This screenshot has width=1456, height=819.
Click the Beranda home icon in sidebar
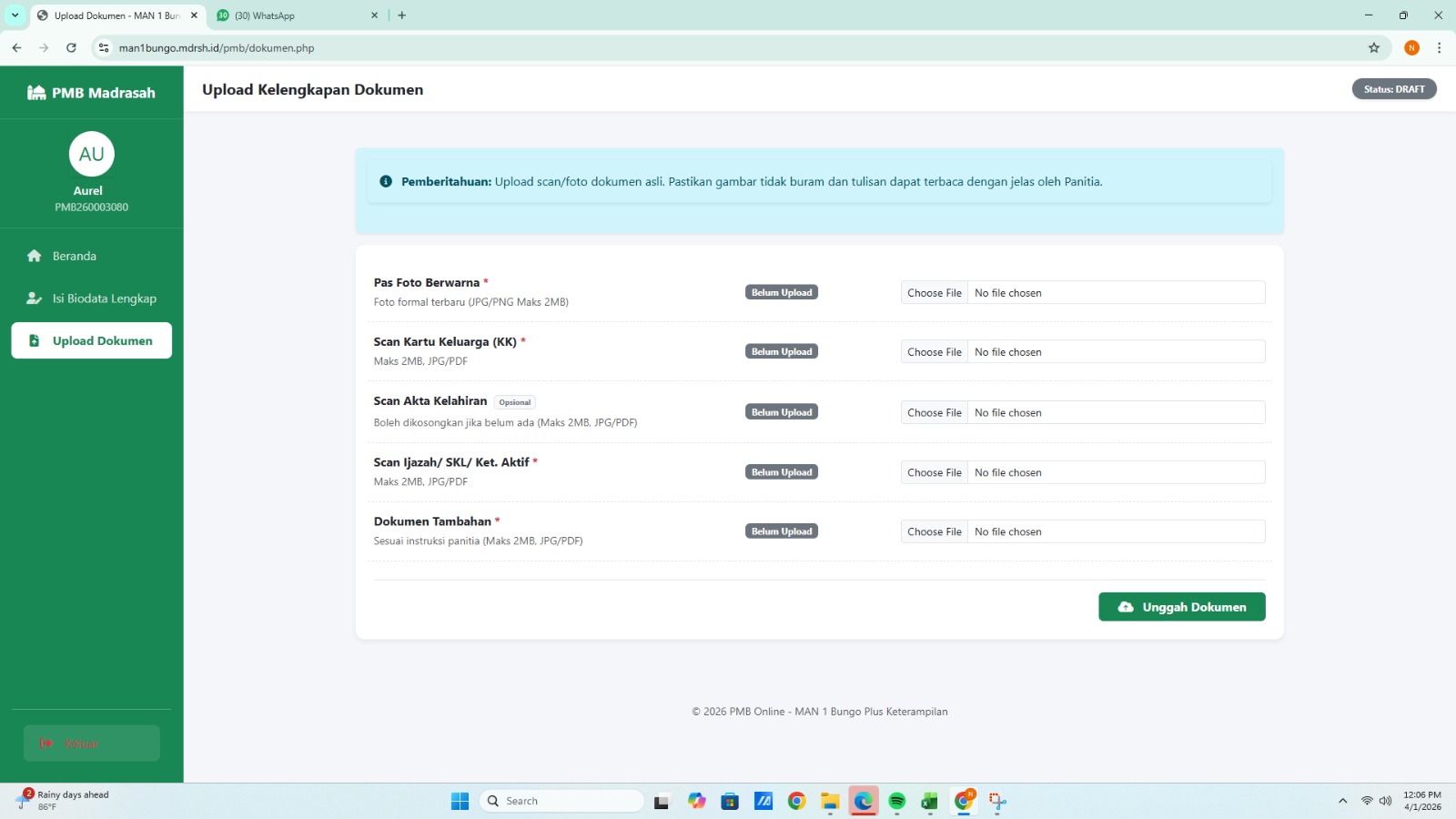tap(35, 256)
